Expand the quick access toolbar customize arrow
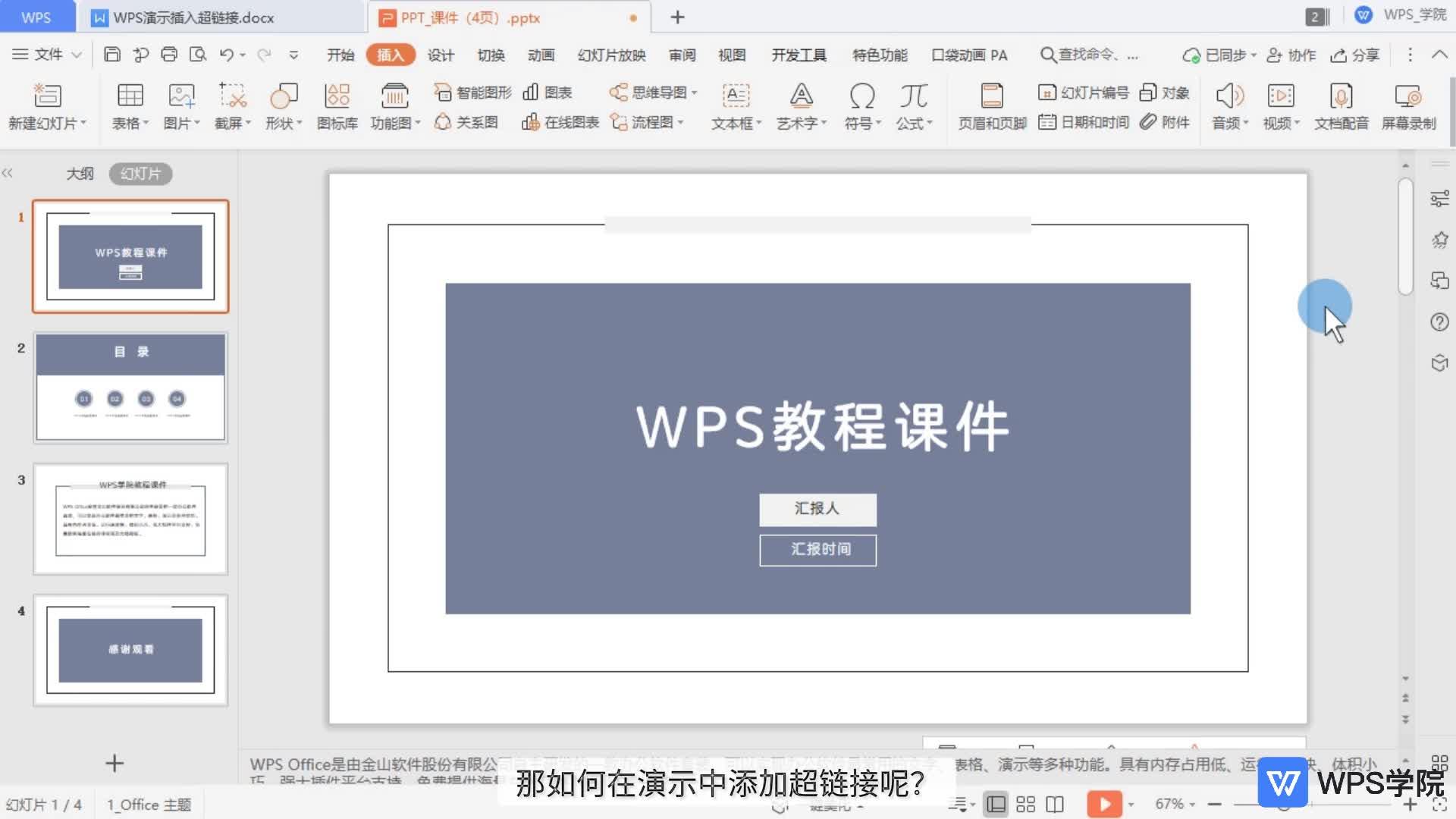This screenshot has width=1456, height=819. [x=293, y=55]
